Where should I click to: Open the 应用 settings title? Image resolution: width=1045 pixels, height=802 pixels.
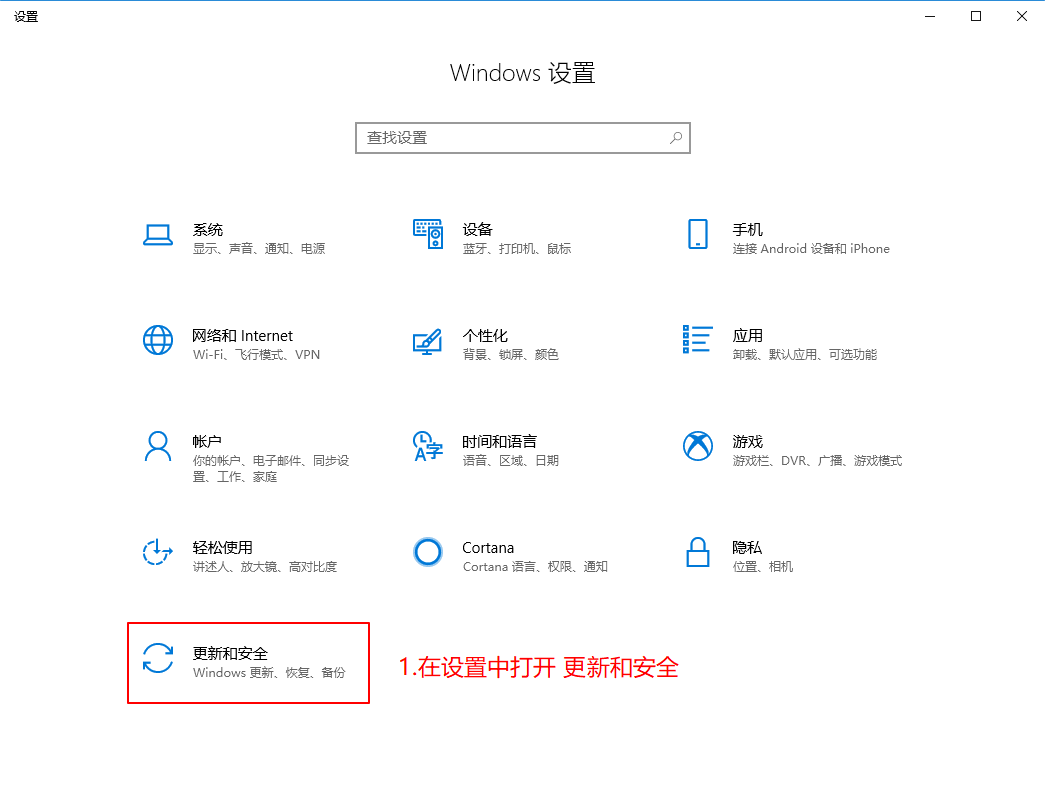pos(748,335)
